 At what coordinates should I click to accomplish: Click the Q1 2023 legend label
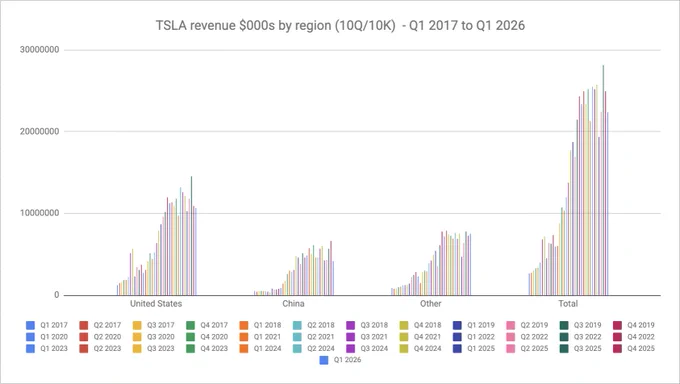click(x=54, y=348)
